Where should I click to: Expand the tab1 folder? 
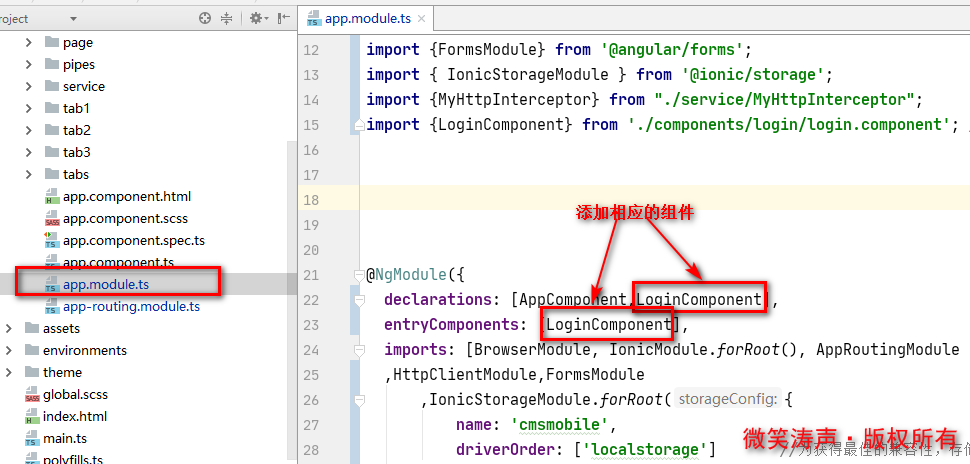[x=28, y=108]
